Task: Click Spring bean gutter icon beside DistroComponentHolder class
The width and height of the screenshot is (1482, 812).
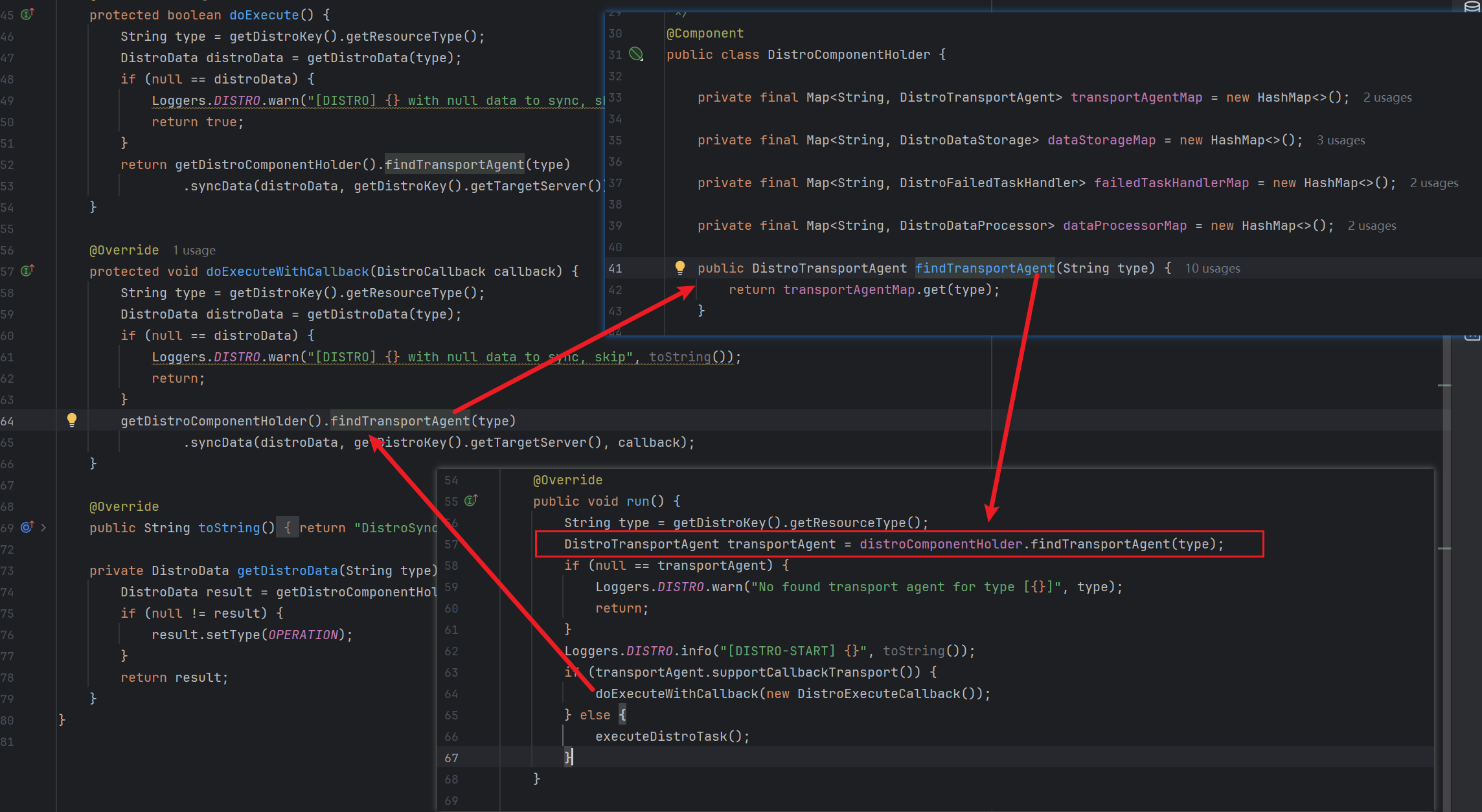Action: point(637,54)
